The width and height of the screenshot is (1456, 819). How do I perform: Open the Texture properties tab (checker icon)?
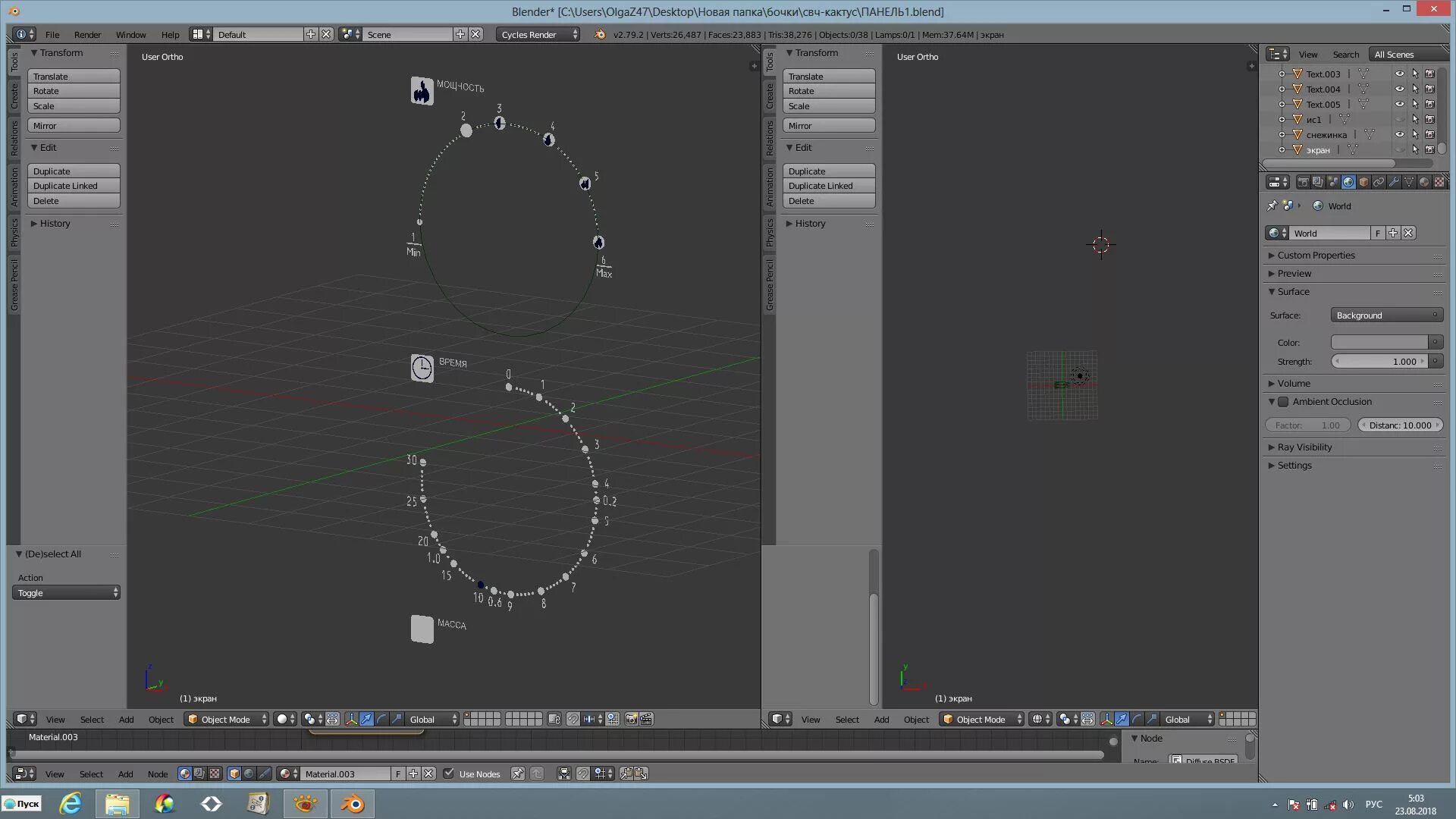(1439, 182)
